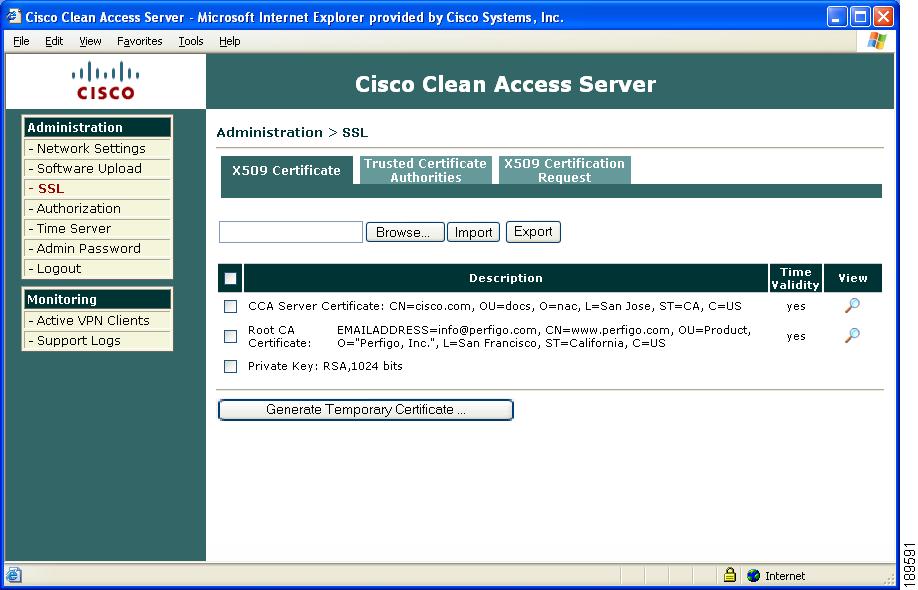Screen dimensions: 918x590
Task: Click Logout in sidebar
Action: point(97,269)
